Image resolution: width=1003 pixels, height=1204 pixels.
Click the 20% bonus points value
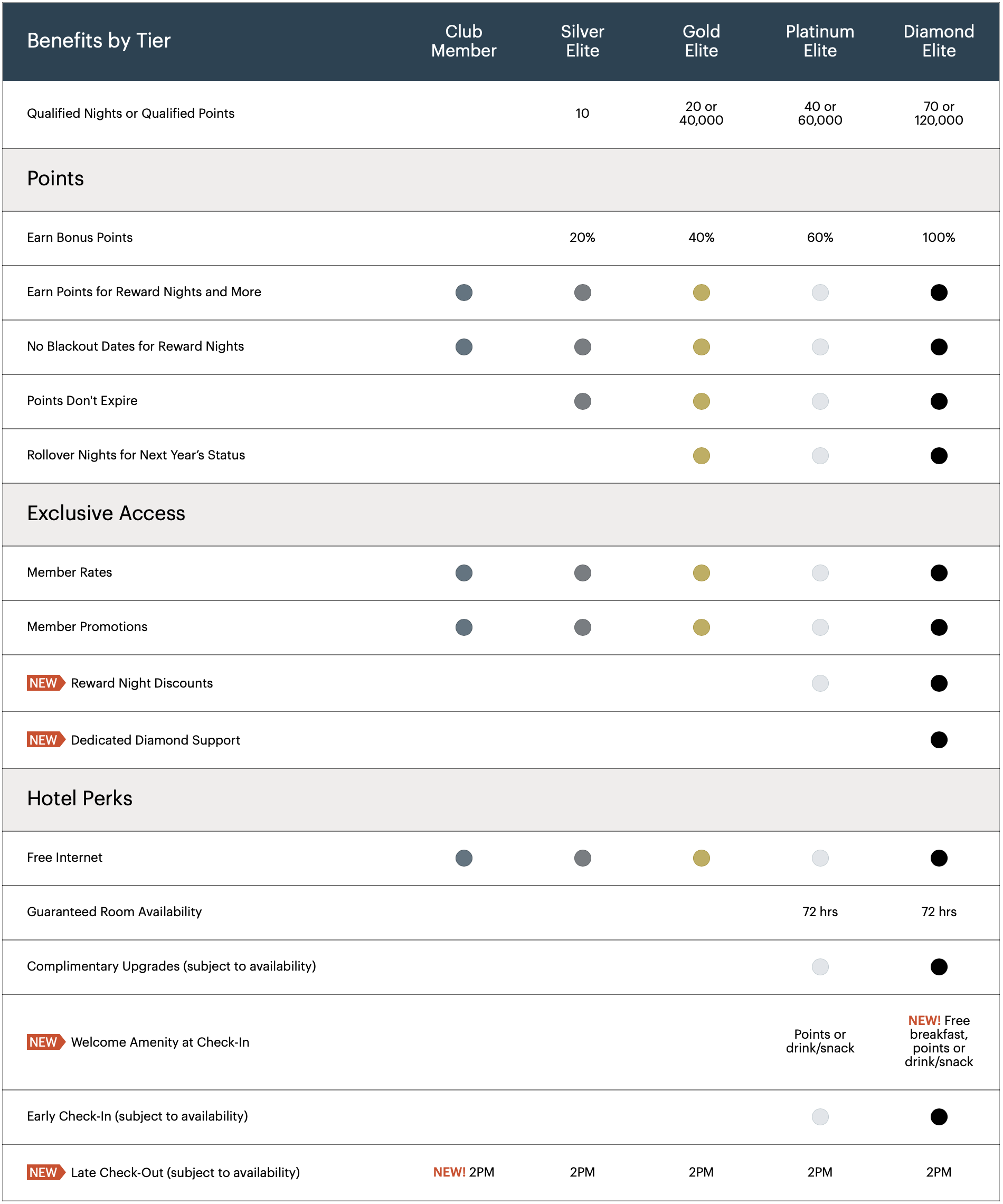click(x=582, y=237)
